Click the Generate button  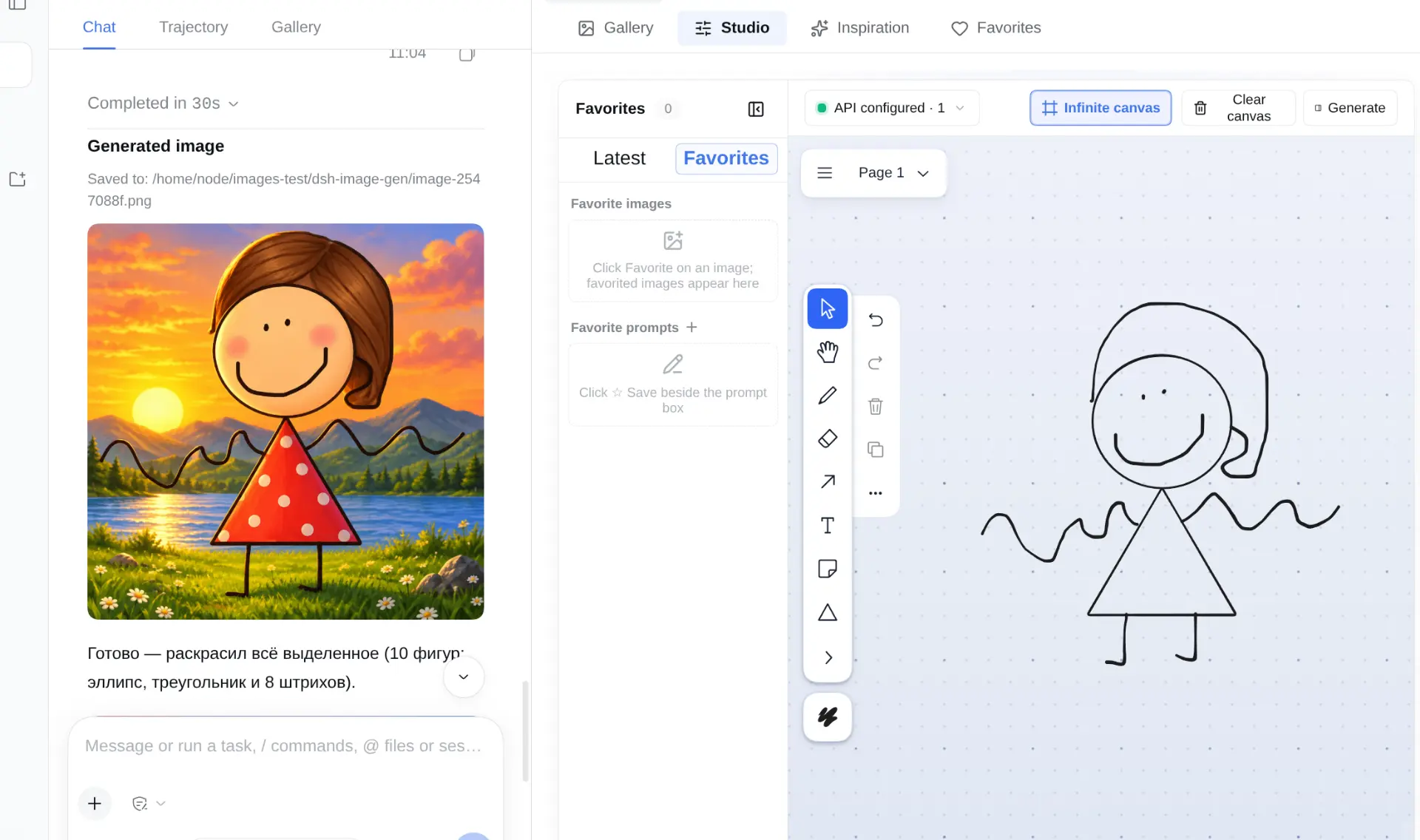(1350, 108)
